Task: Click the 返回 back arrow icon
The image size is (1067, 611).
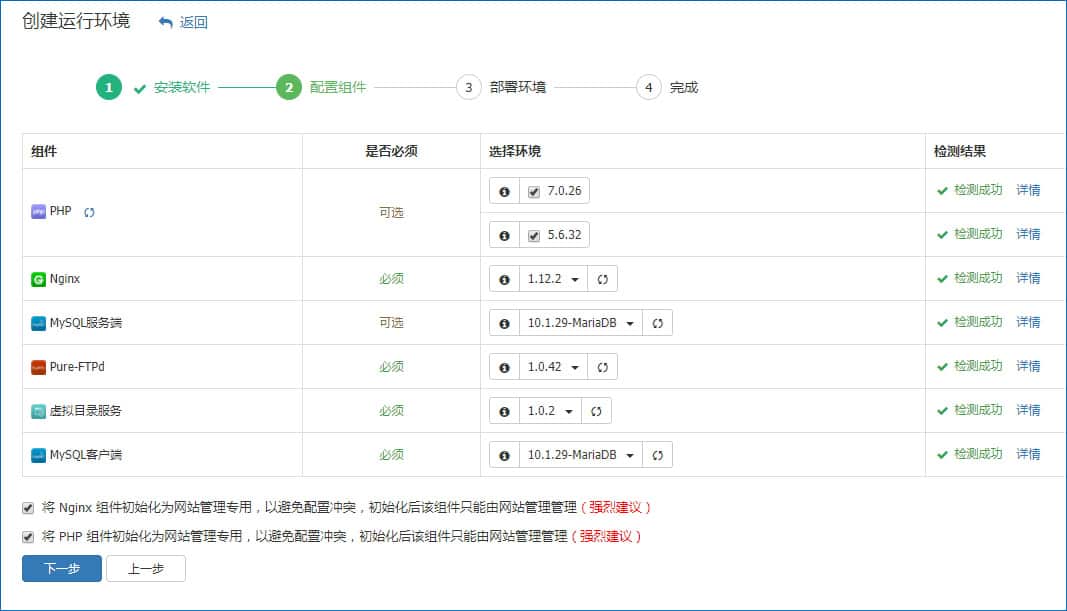Action: pyautogui.click(x=165, y=22)
